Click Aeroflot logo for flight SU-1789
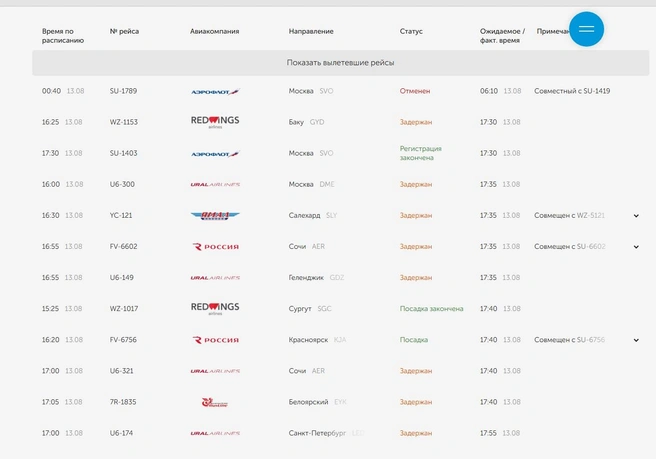The height and width of the screenshot is (459, 656). pyautogui.click(x=215, y=92)
